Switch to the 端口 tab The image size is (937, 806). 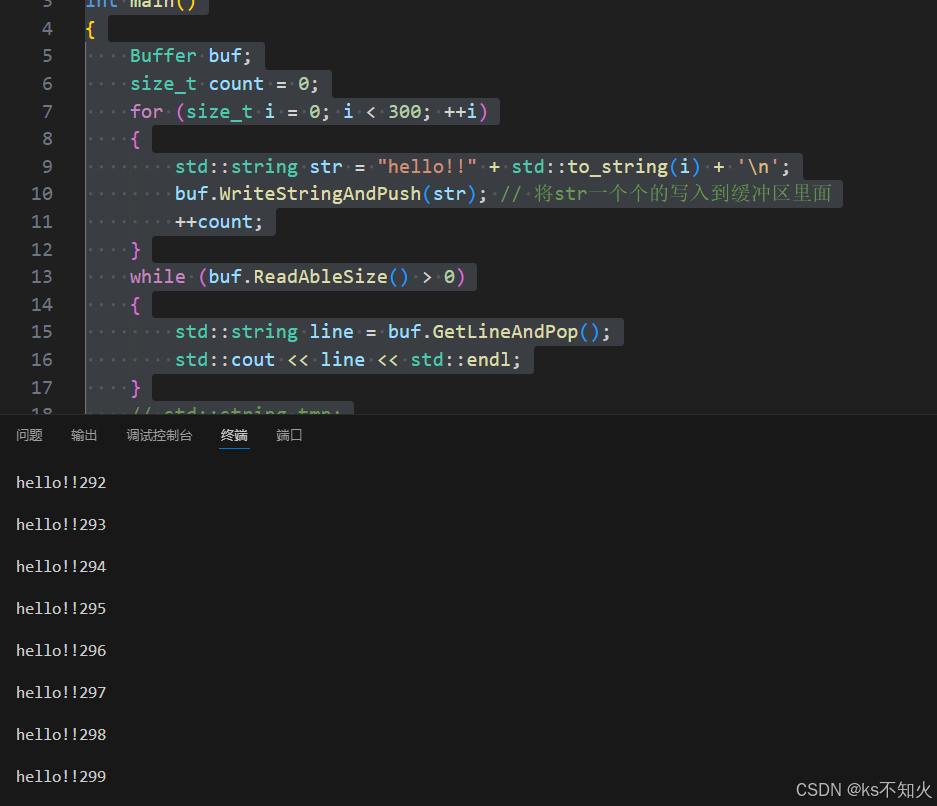(x=289, y=436)
